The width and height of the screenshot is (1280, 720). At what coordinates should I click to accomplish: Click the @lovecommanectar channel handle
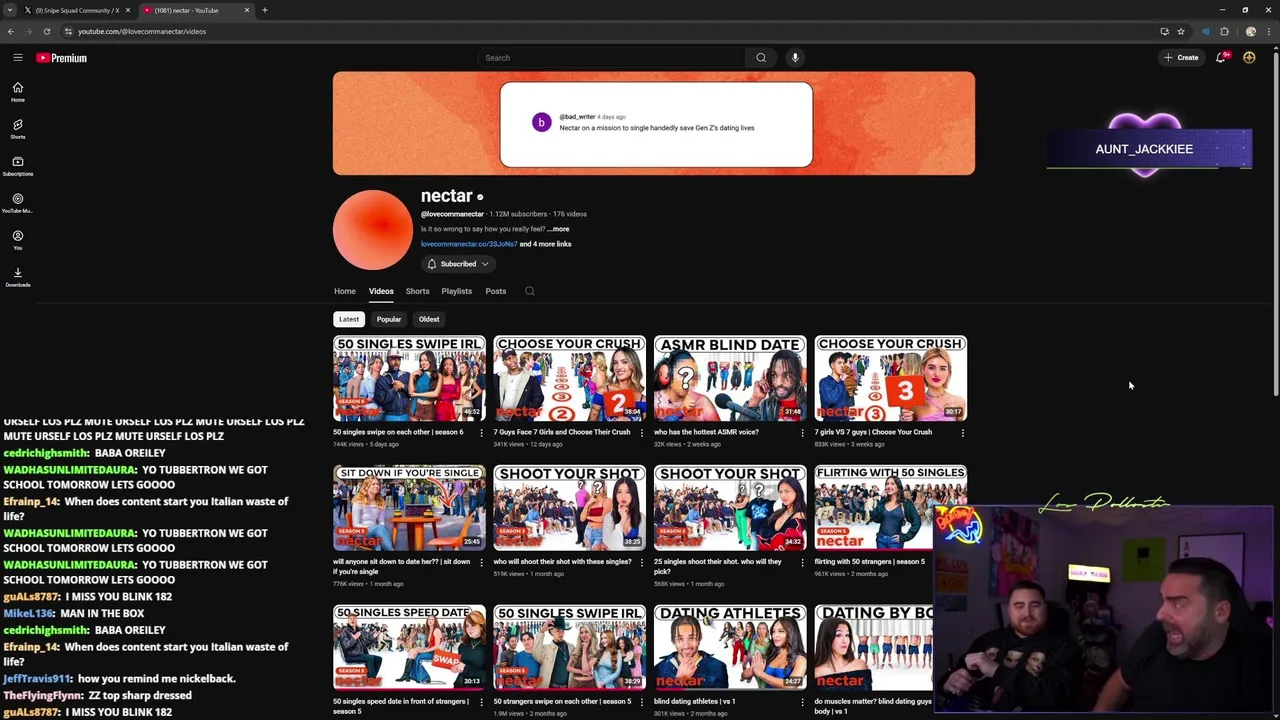click(452, 214)
